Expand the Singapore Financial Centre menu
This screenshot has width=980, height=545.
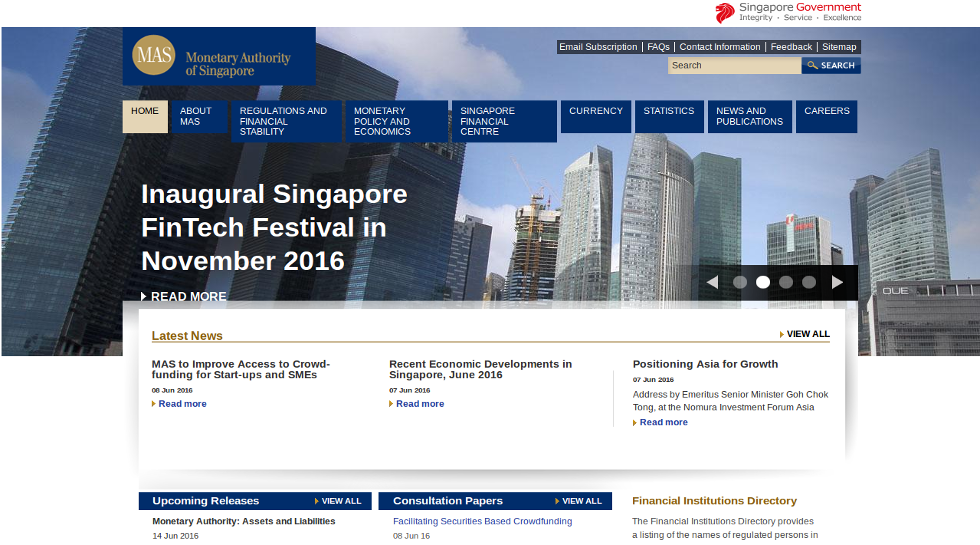tap(503, 121)
